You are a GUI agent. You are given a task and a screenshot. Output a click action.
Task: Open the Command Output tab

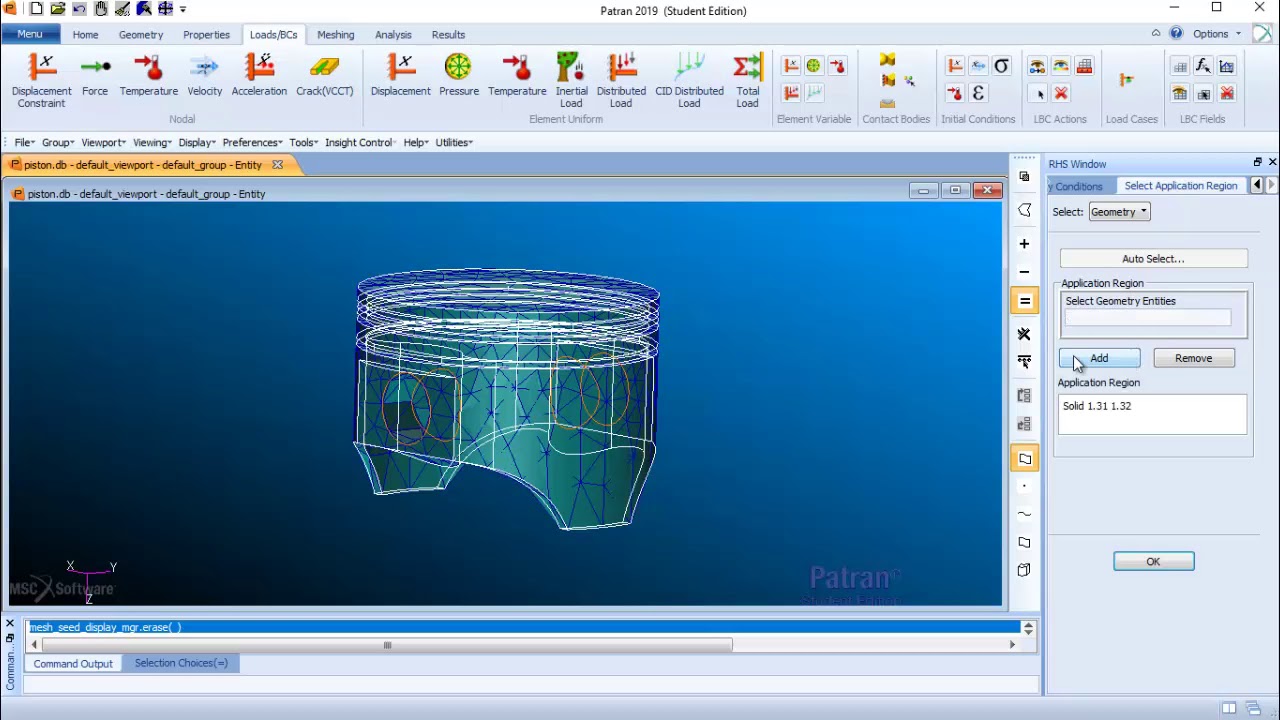(73, 664)
